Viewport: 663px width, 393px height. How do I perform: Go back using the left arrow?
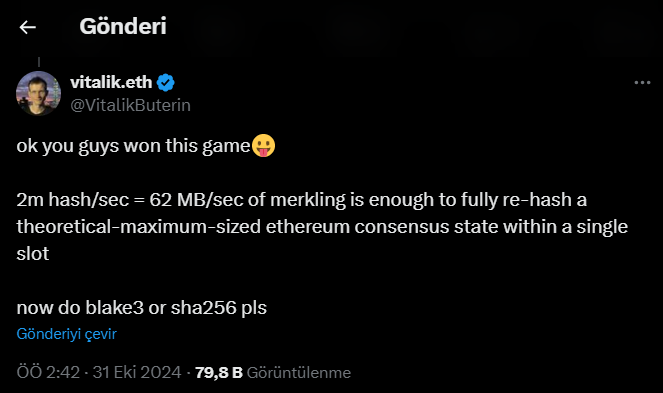tap(27, 27)
